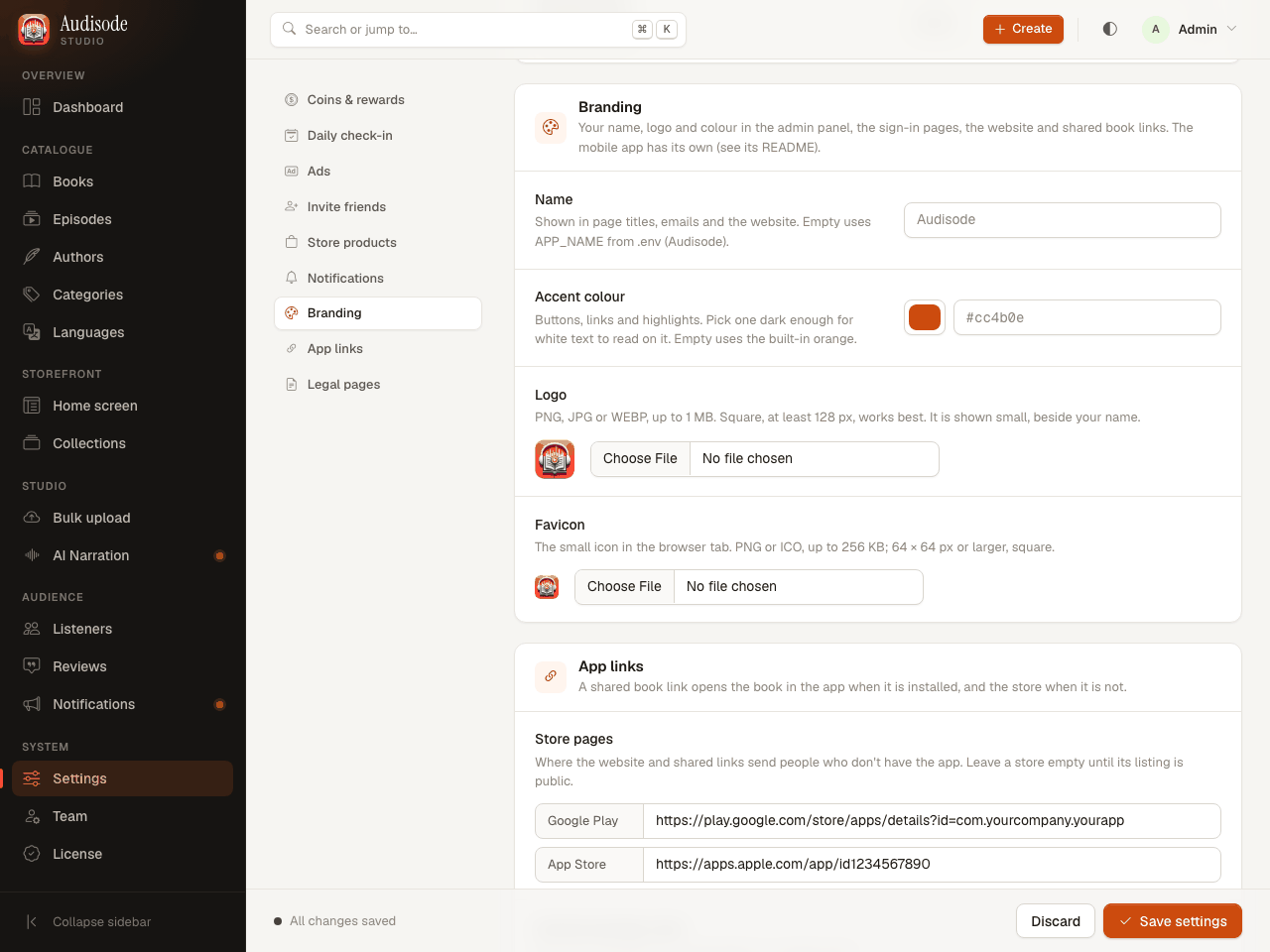Open Settings in the sidebar
Screen dimensions: 1270x952
pos(123,778)
